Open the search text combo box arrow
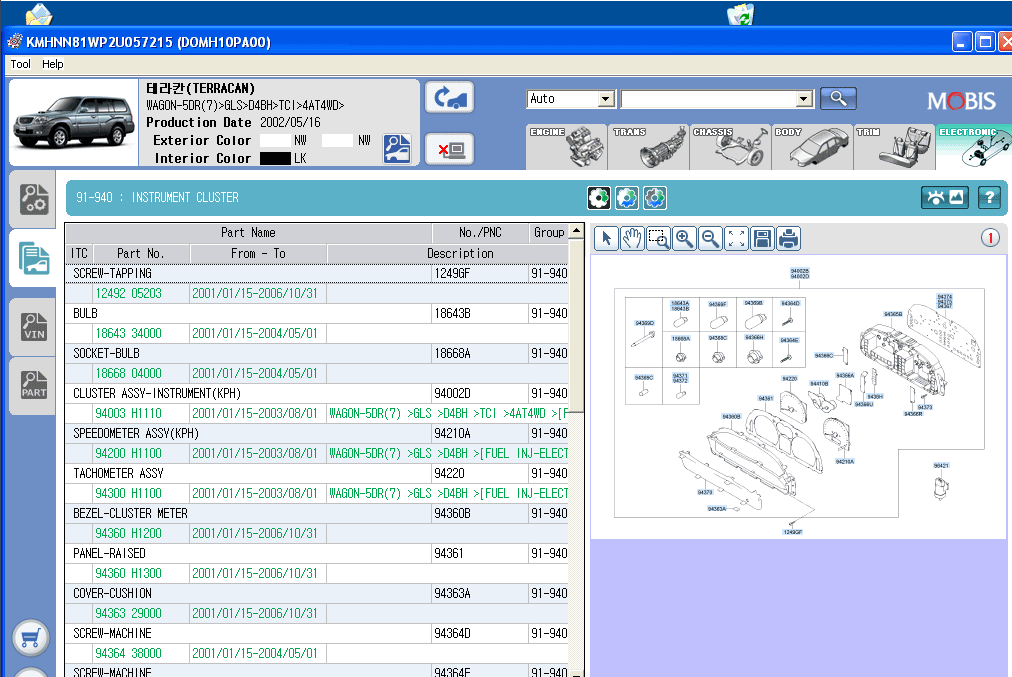This screenshot has height=677, width=1012. pyautogui.click(x=804, y=99)
